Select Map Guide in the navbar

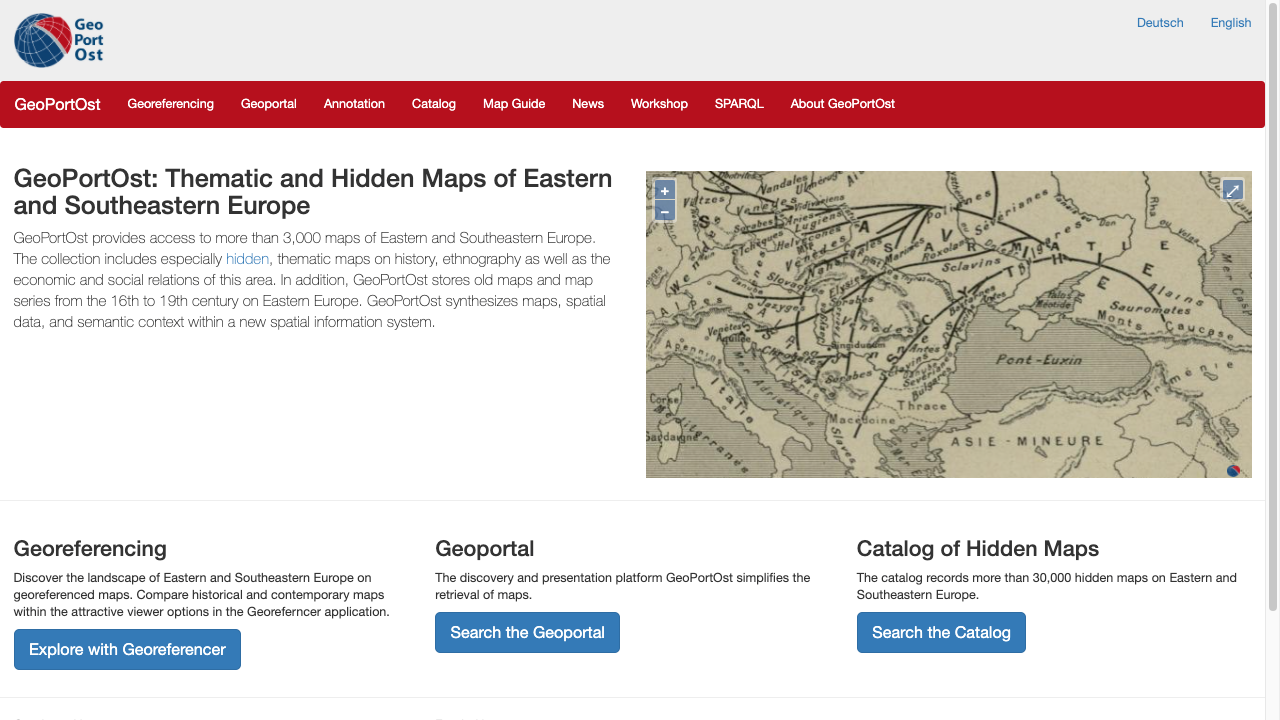tap(513, 104)
